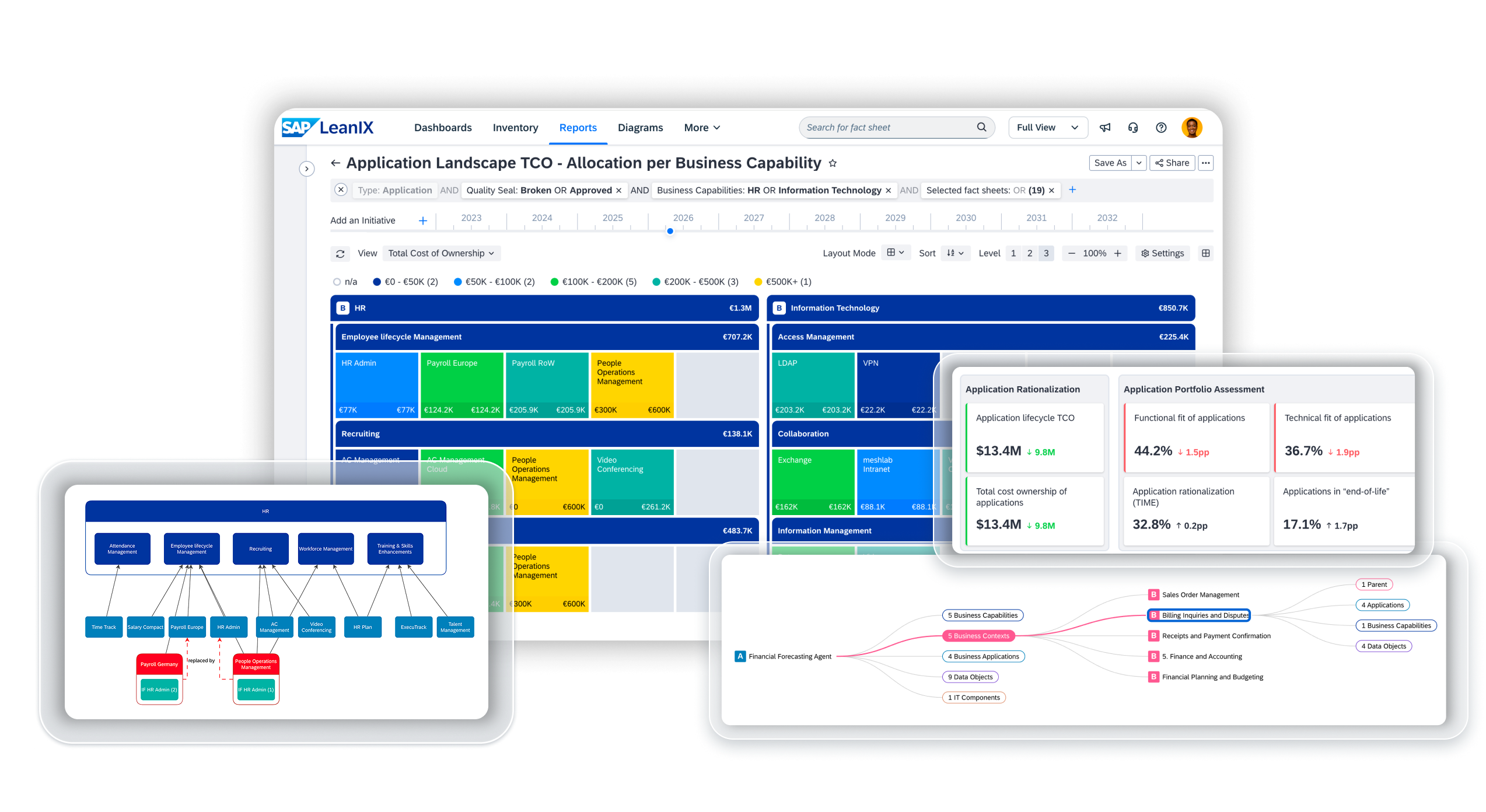The height and width of the screenshot is (812, 1486).
Task: Open the Sort dropdown
Action: click(x=955, y=253)
